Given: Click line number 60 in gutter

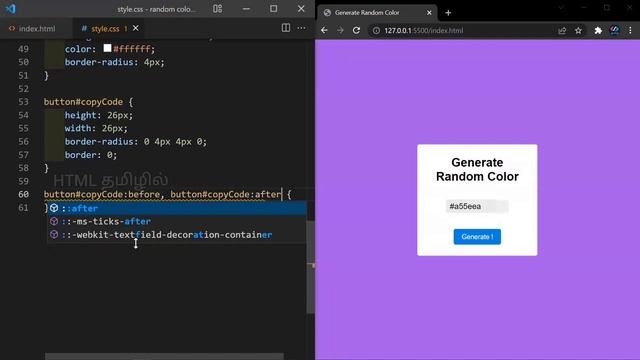Looking at the screenshot, I should click(x=23, y=194).
